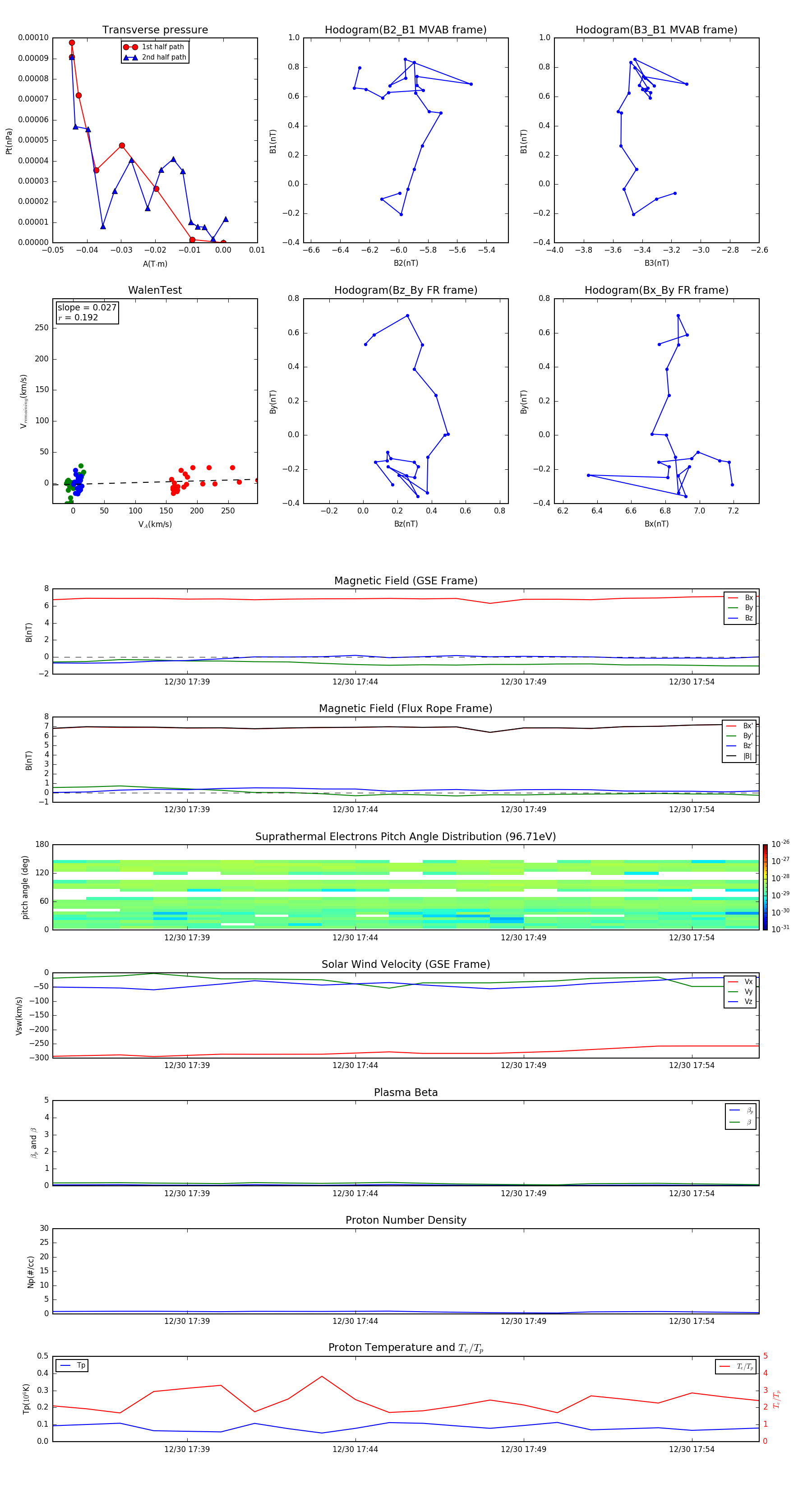
Task: Click the 'Proton Number Density' title
Action: pos(406,1220)
